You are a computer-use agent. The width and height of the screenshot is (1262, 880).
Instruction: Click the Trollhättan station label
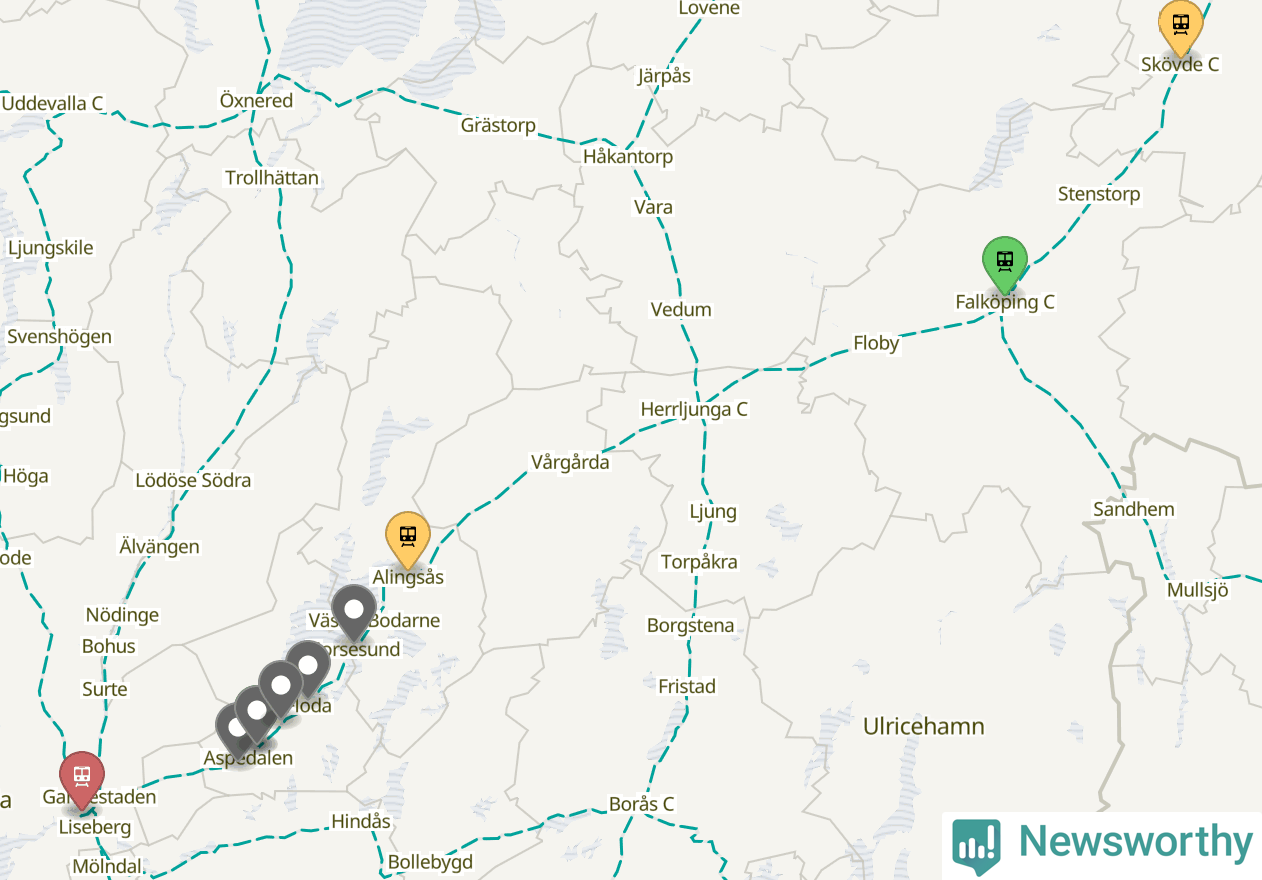[272, 178]
